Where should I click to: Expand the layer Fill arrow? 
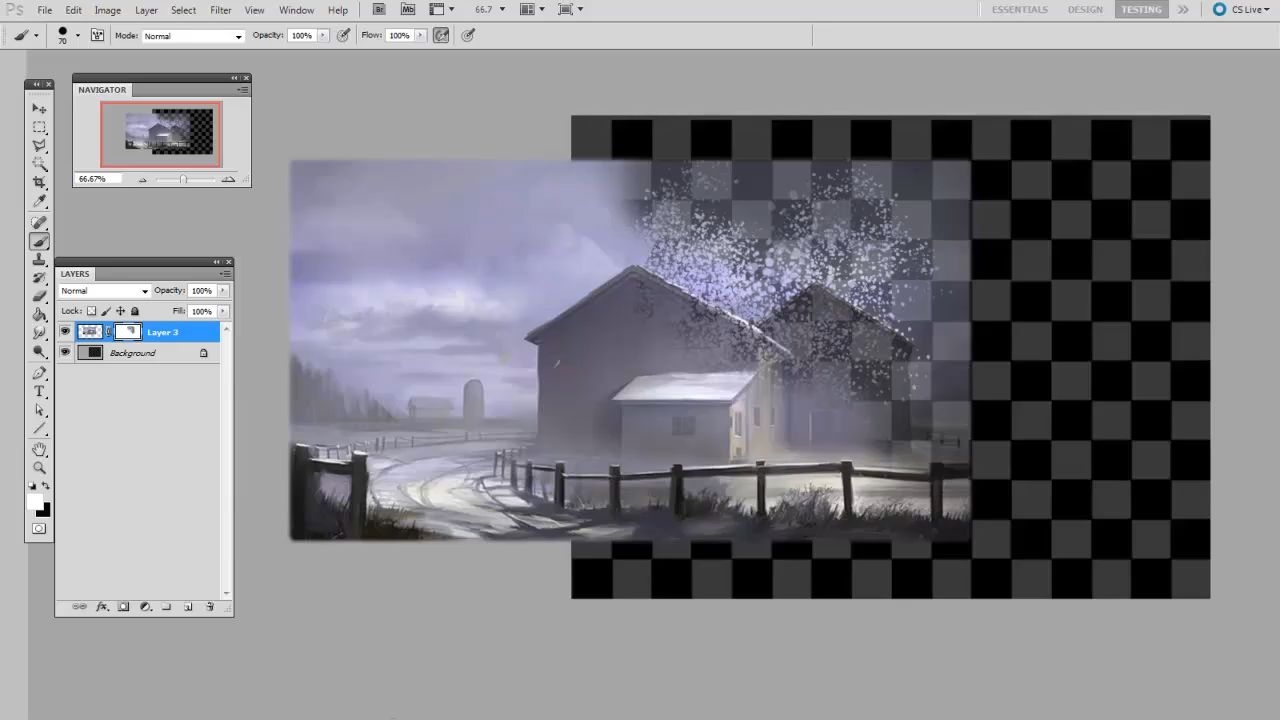[x=223, y=311]
